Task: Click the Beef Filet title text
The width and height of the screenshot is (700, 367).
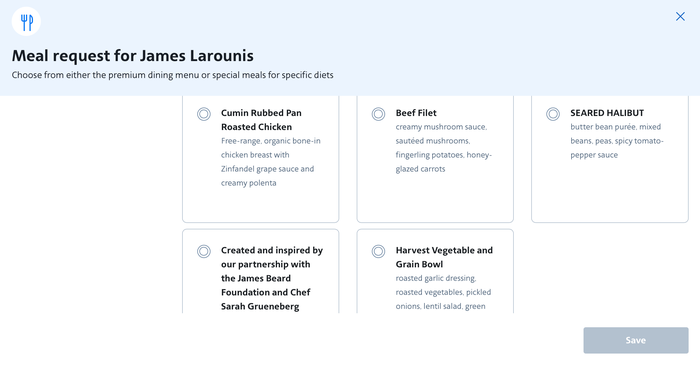Action: click(x=416, y=113)
